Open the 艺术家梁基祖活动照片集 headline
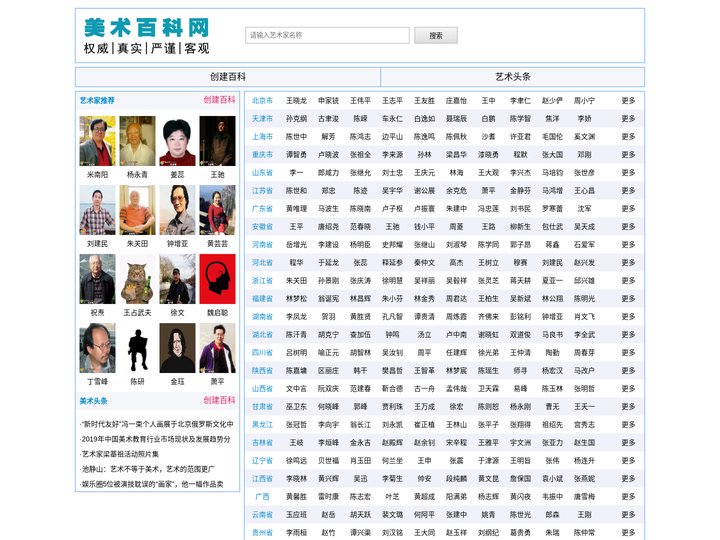 pyautogui.click(x=119, y=454)
